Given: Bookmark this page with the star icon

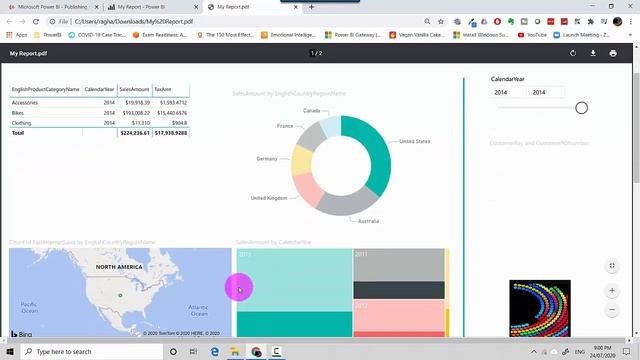Looking at the screenshot, I should [441, 22].
